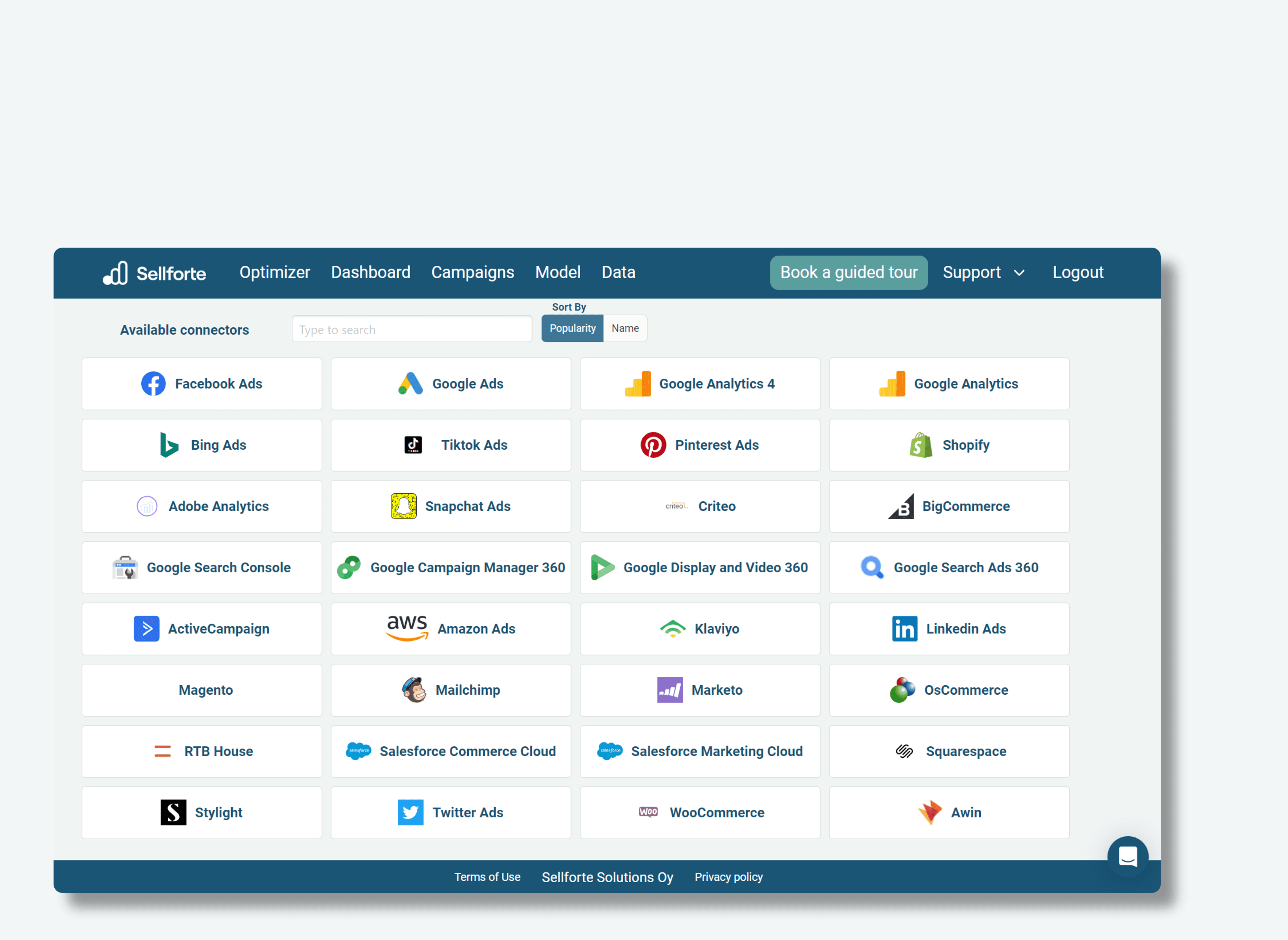
Task: Open the Campaigns section
Action: click(472, 273)
